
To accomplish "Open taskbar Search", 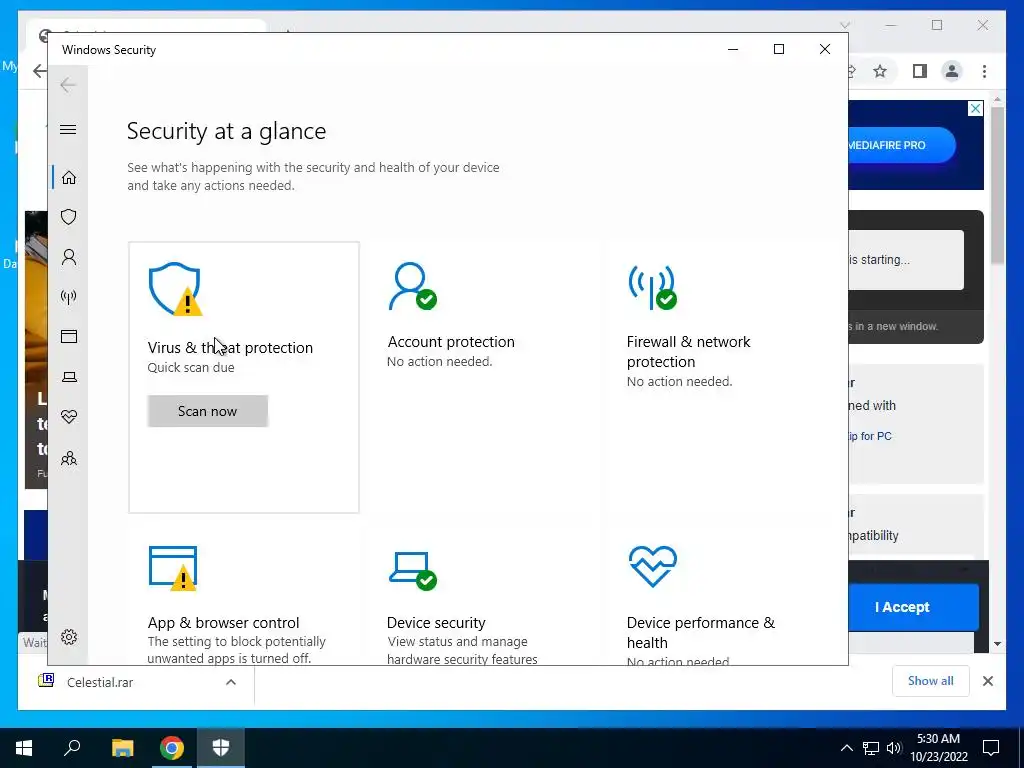I will coord(72,748).
